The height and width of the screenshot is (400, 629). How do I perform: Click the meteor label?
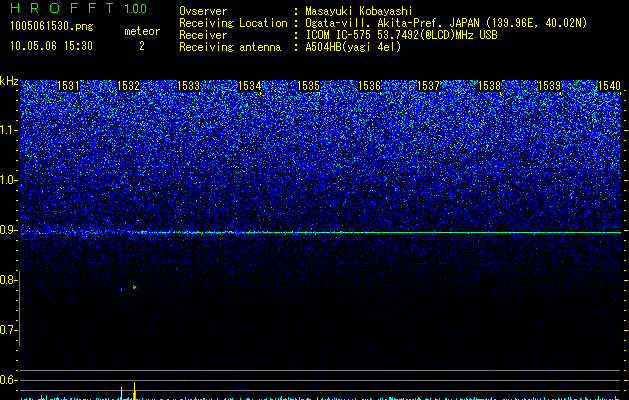[142, 31]
